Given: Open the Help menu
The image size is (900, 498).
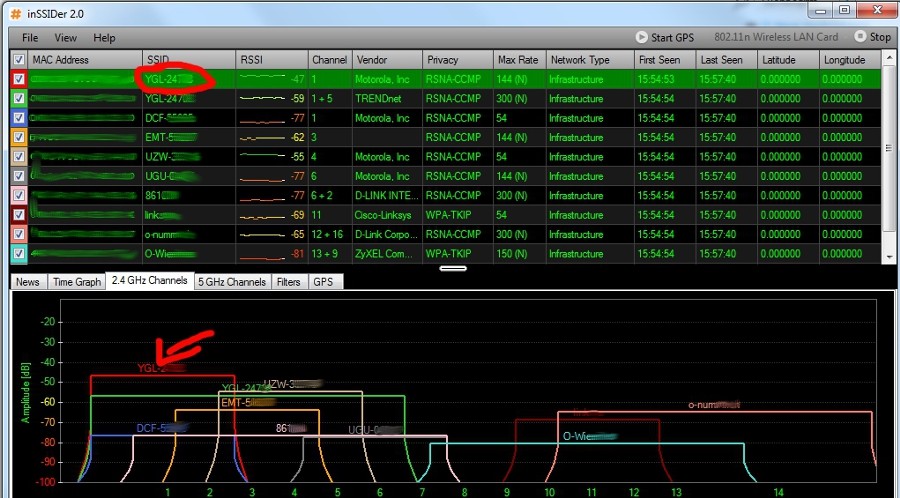Looking at the screenshot, I should pyautogui.click(x=104, y=38).
